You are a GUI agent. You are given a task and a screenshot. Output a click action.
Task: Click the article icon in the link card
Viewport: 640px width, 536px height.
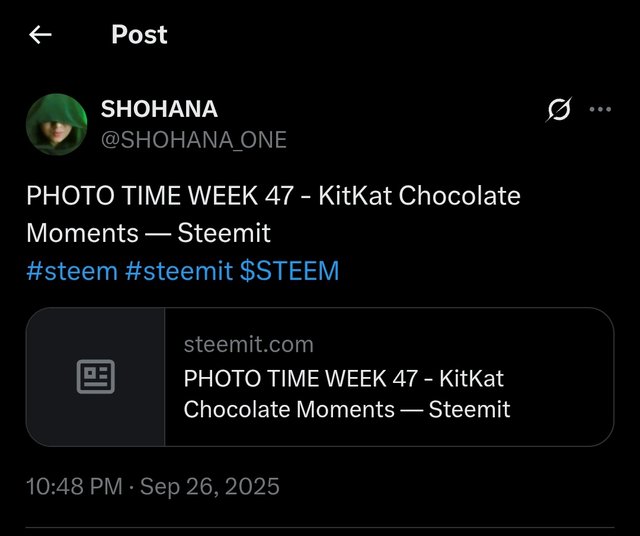pos(96,376)
